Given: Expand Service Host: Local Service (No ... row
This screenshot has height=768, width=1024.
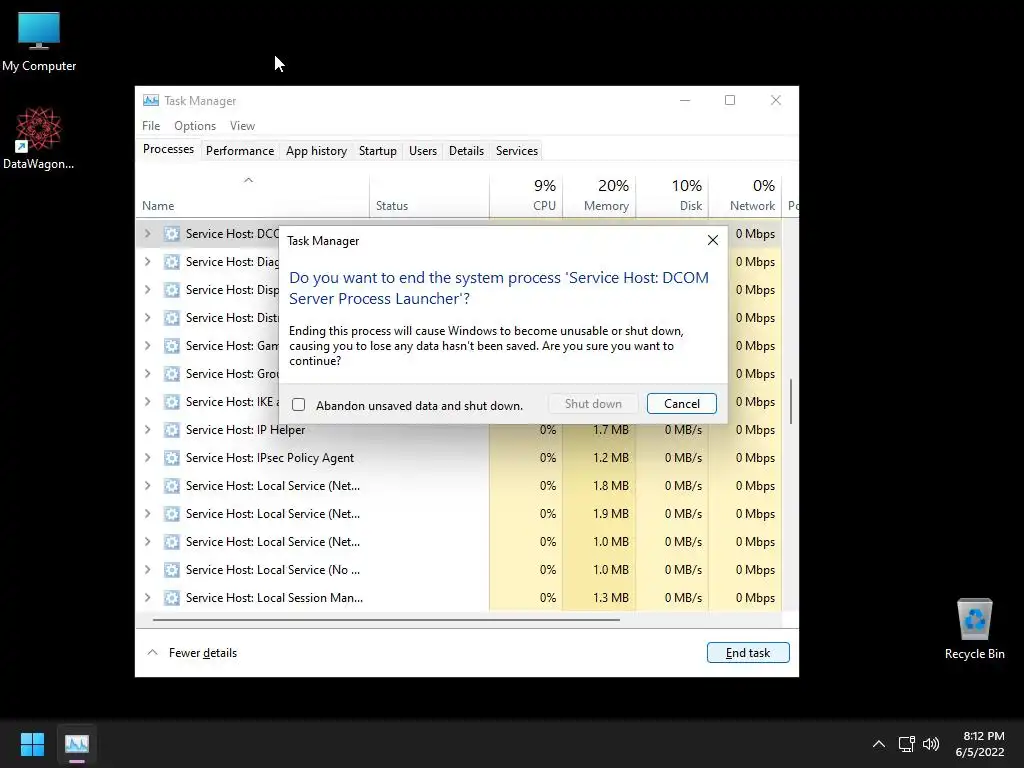Looking at the screenshot, I should 148,569.
